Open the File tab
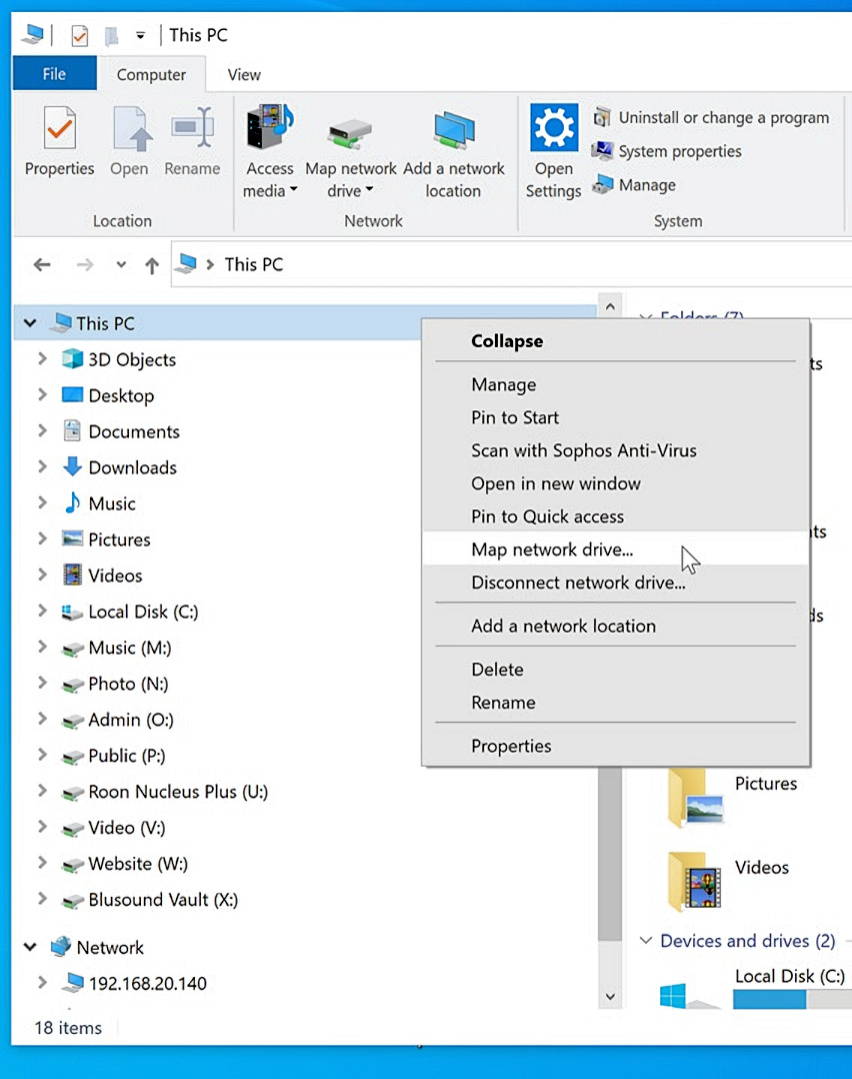852x1079 pixels. [x=54, y=74]
